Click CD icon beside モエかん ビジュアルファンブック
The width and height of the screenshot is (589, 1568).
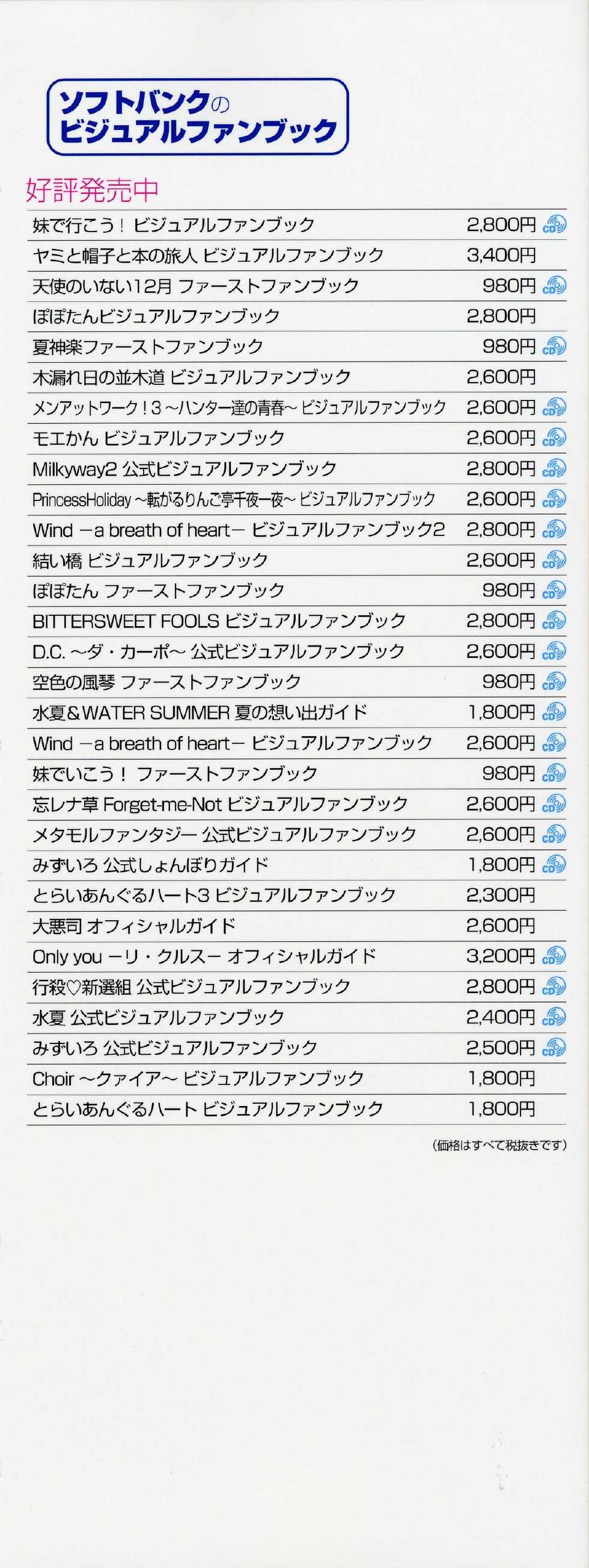pyautogui.click(x=554, y=438)
